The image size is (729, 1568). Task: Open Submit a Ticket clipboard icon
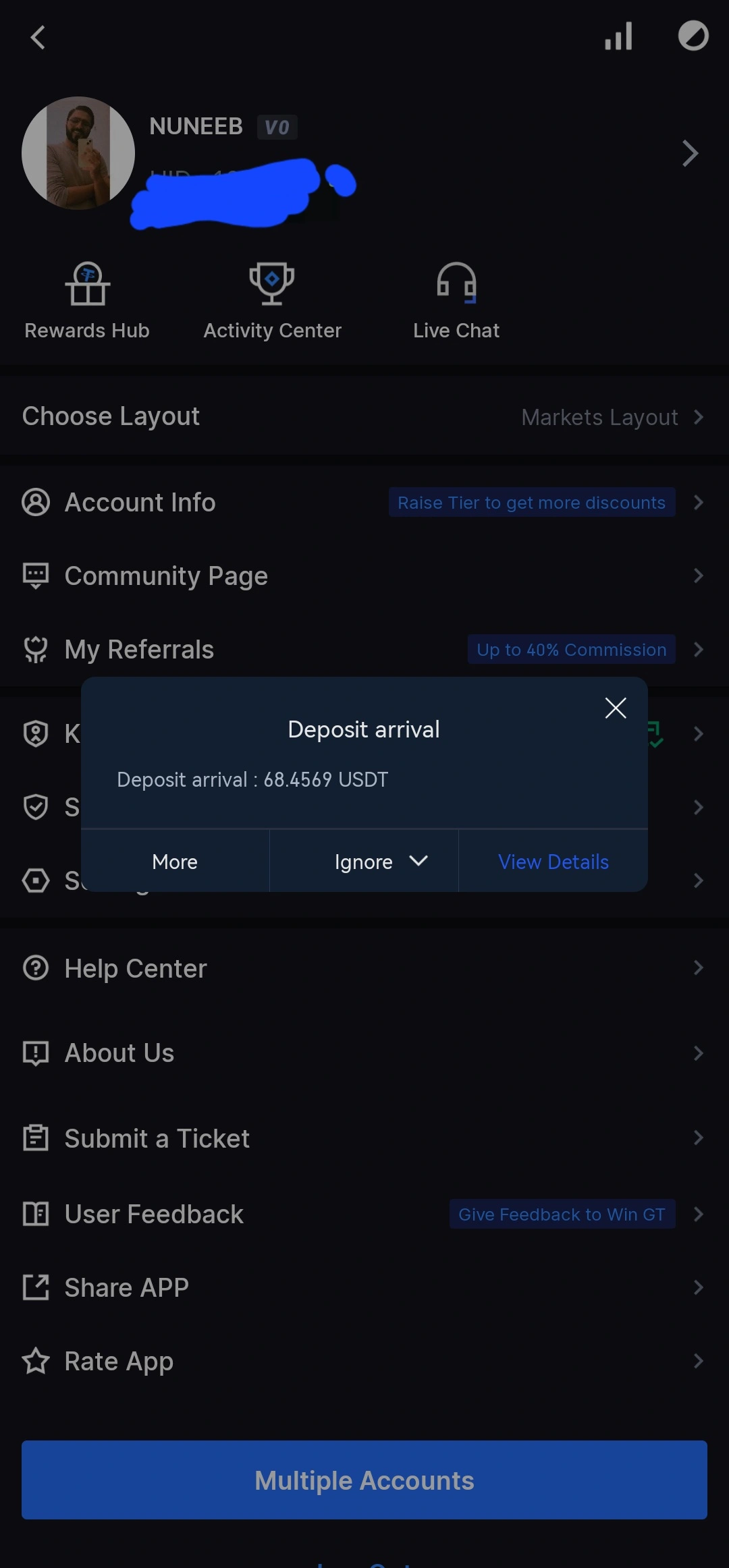tap(36, 1138)
